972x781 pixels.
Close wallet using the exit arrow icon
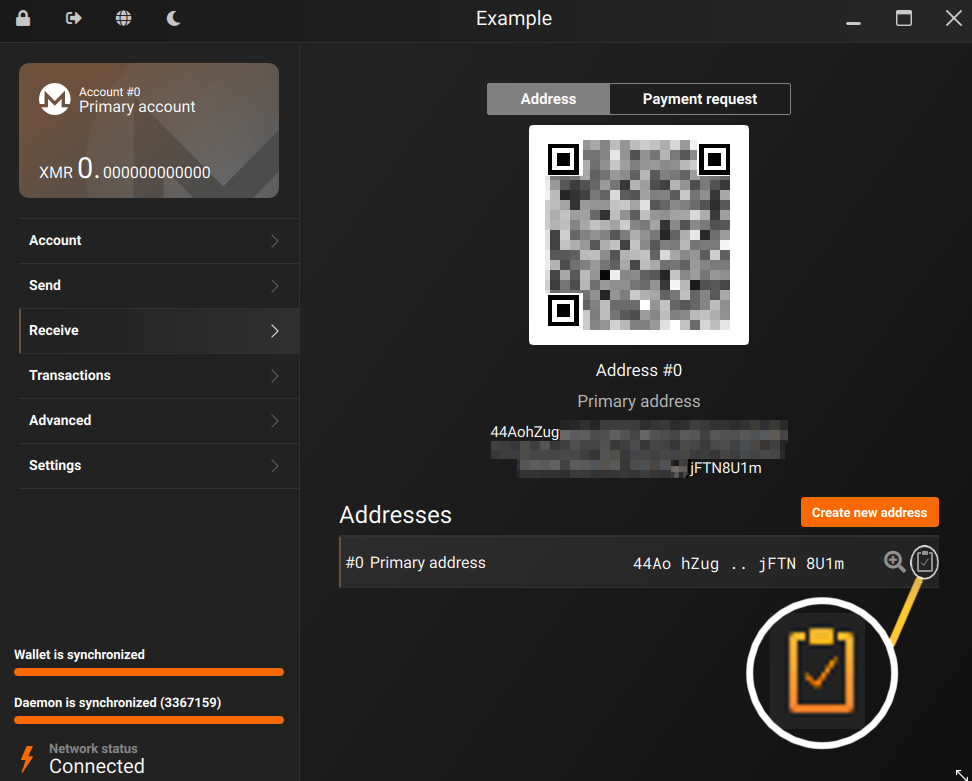point(73,18)
